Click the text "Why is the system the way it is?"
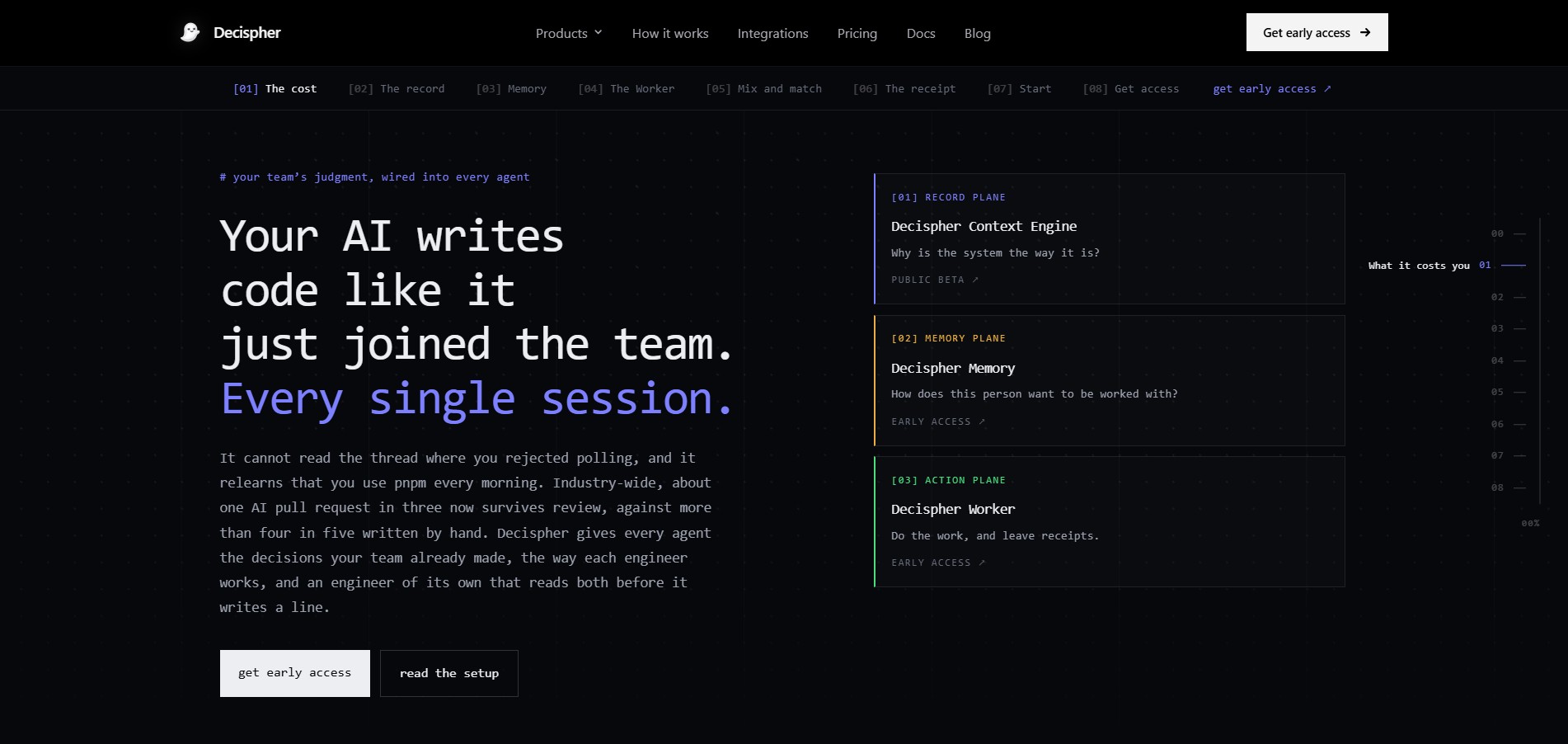Image resolution: width=1568 pixels, height=744 pixels. pos(995,253)
